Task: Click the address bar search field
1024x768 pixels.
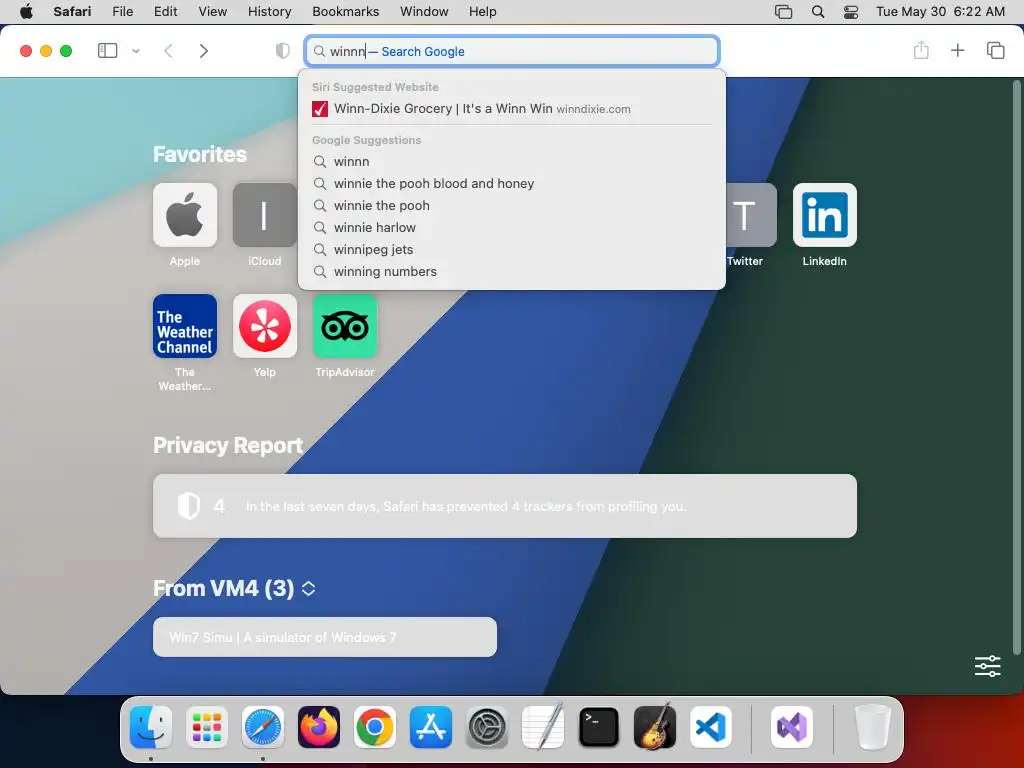Action: (x=512, y=51)
